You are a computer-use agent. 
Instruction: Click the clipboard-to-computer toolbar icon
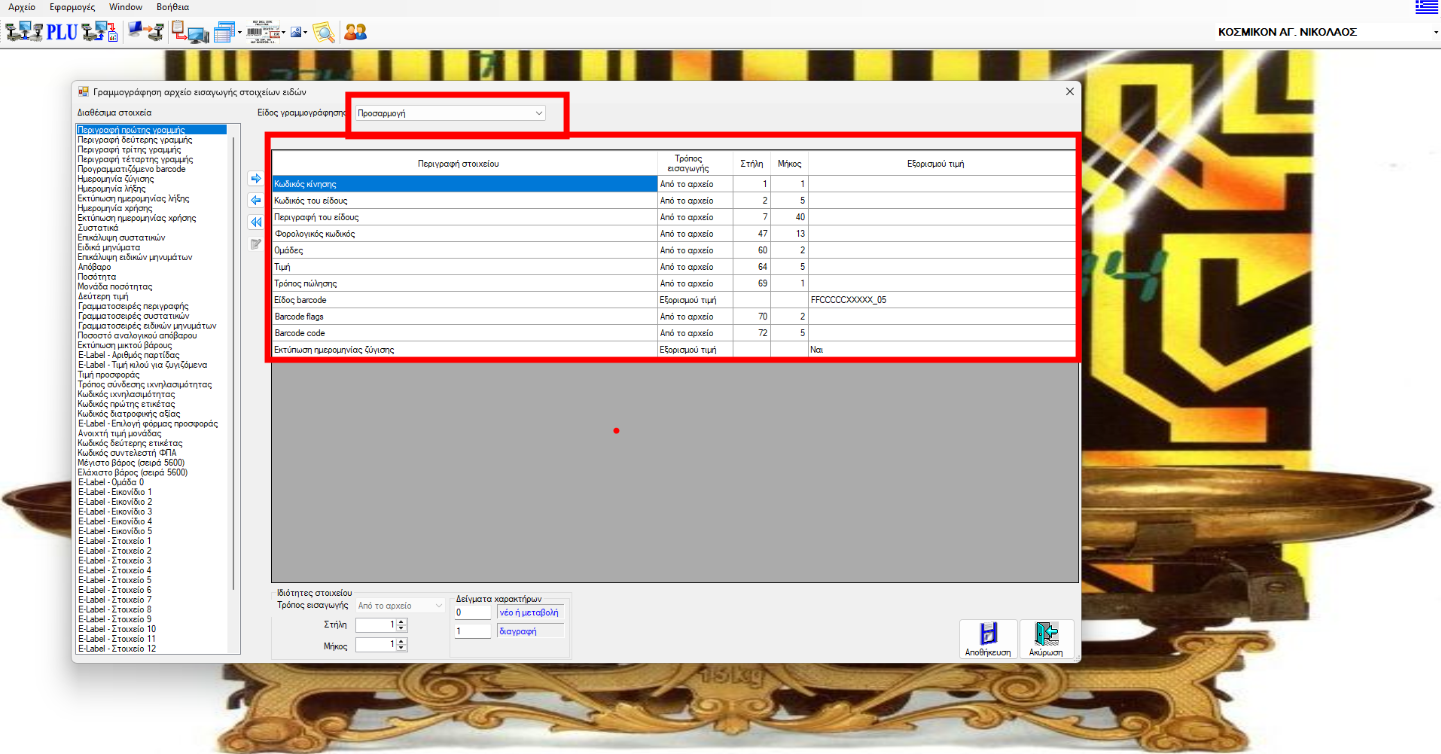(189, 32)
